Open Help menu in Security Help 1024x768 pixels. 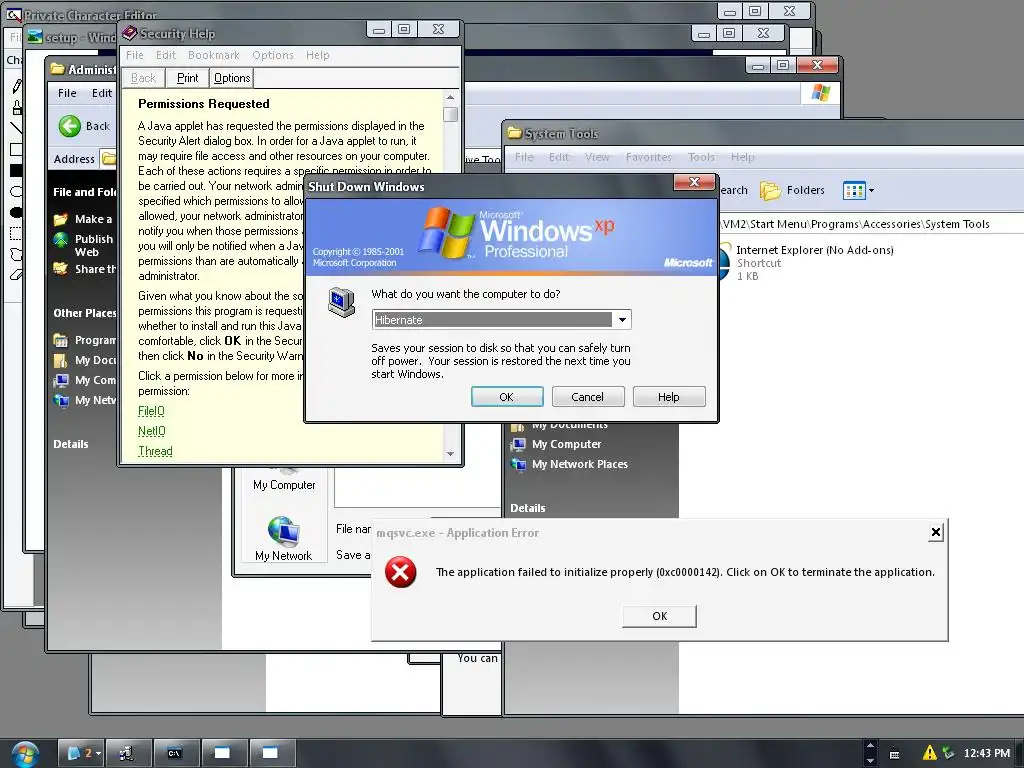[317, 55]
